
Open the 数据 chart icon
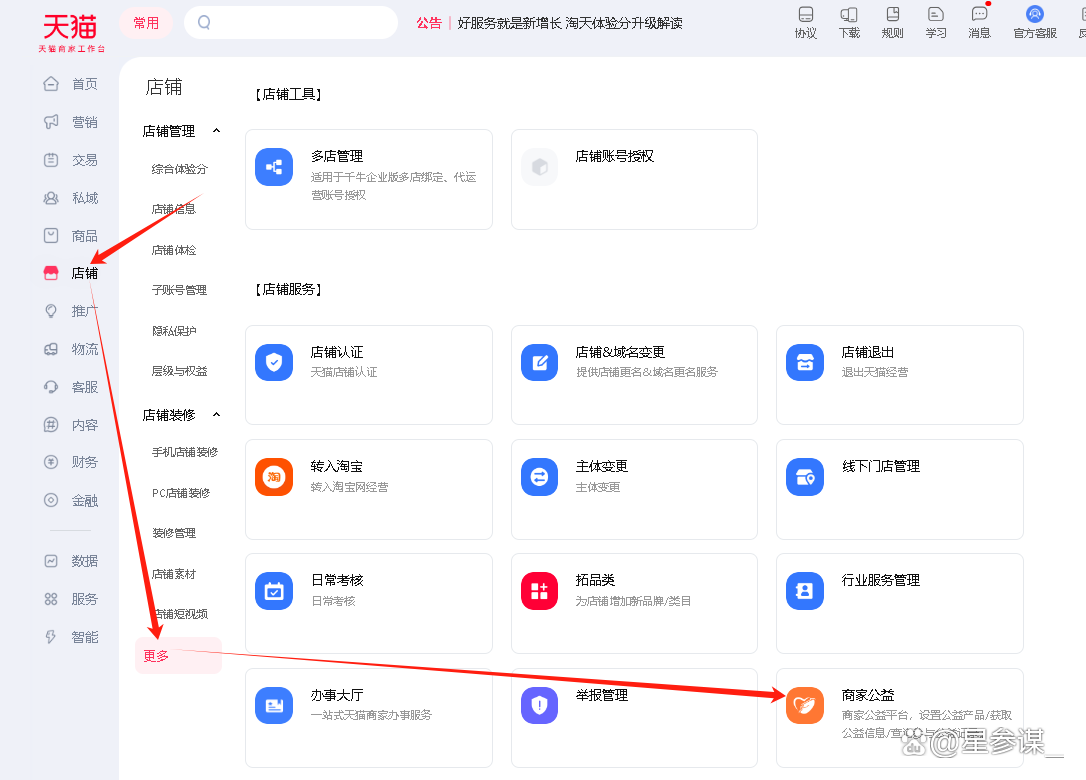click(x=51, y=561)
